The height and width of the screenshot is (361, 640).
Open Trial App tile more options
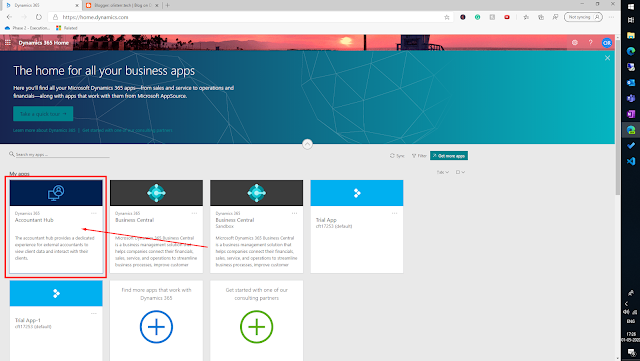394,213
